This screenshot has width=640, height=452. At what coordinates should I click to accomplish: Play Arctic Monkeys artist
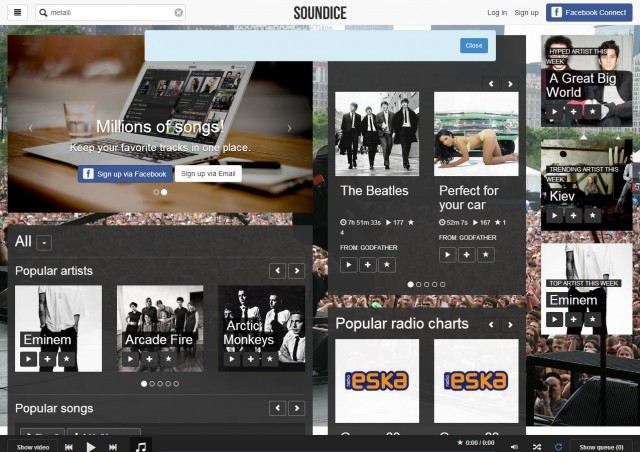point(232,359)
